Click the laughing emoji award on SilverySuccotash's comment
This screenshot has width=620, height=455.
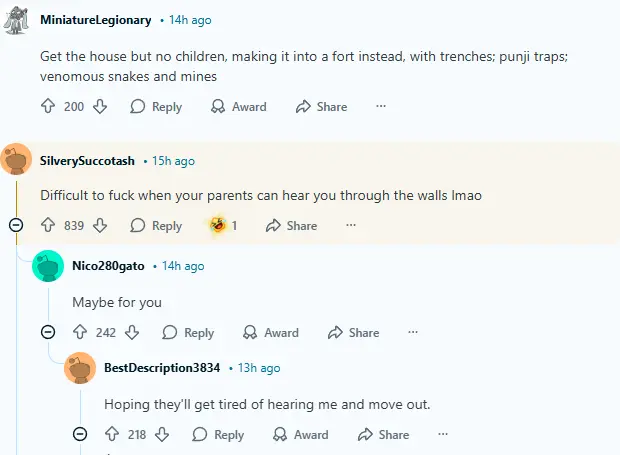tap(218, 226)
